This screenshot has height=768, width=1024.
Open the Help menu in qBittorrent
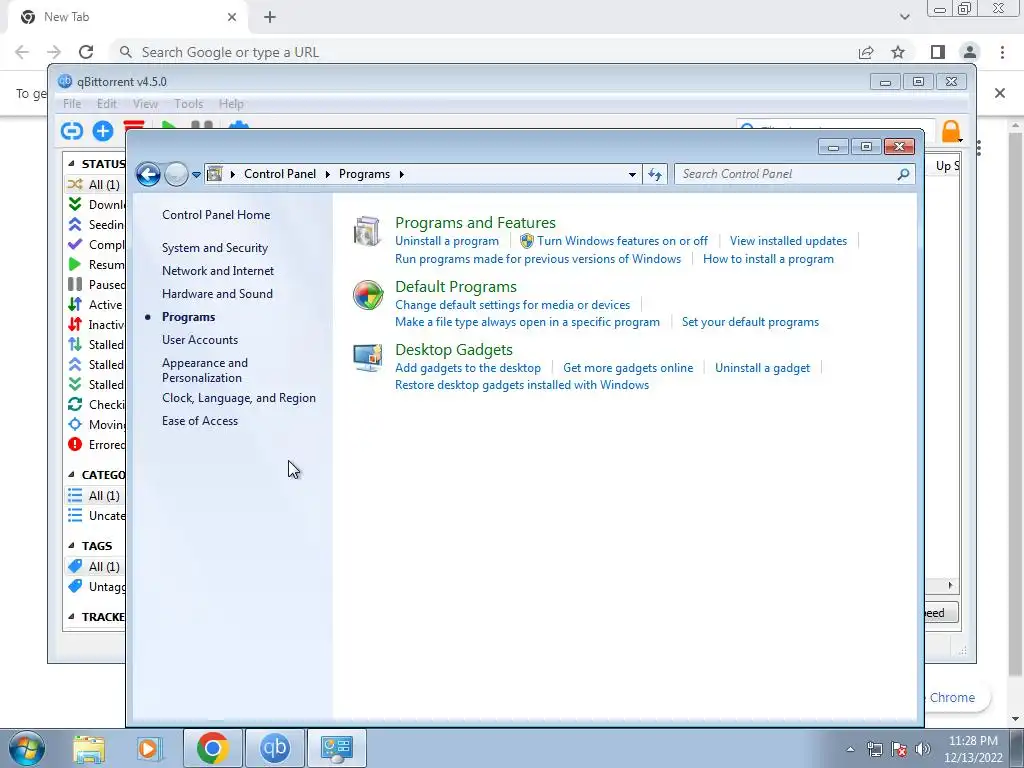pos(231,104)
